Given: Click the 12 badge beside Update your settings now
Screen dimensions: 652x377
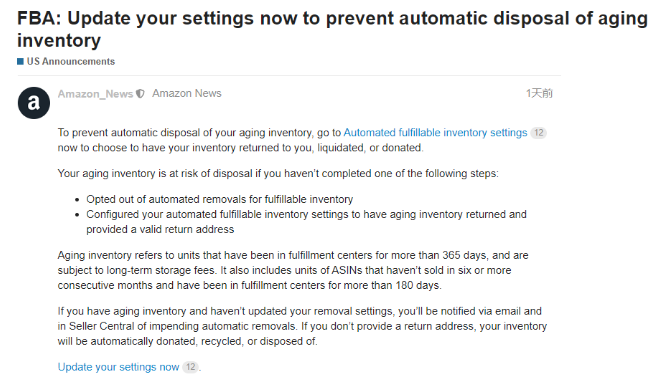Looking at the screenshot, I should click(x=190, y=367).
